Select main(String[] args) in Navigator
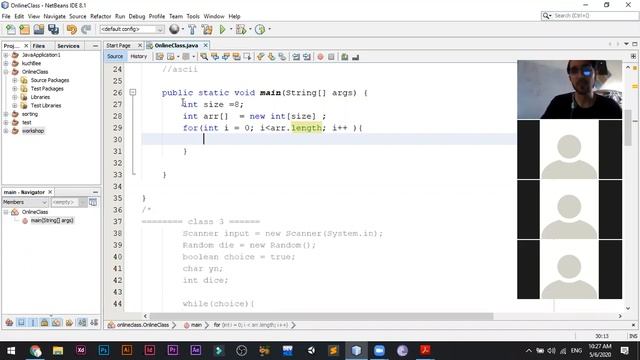640x360 pixels. [52, 220]
